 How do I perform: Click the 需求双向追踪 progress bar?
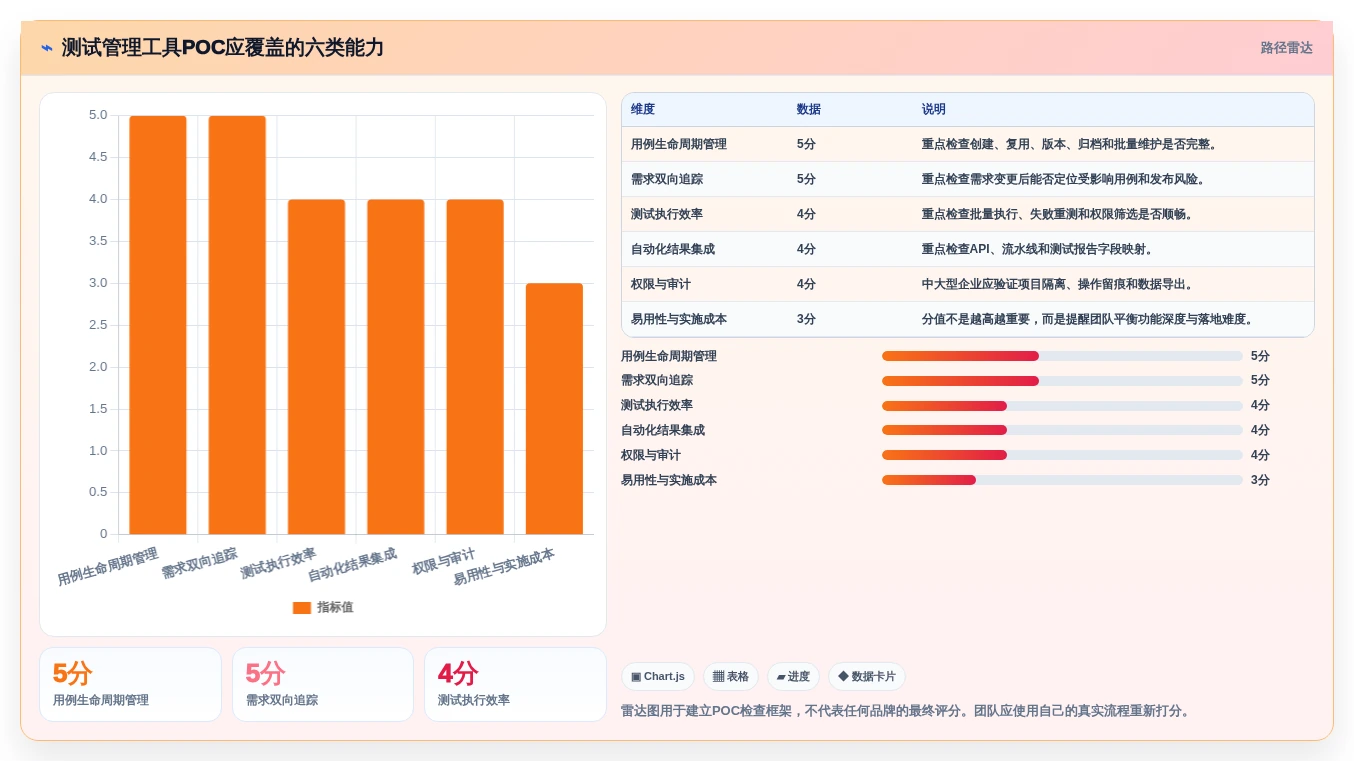(x=1062, y=381)
